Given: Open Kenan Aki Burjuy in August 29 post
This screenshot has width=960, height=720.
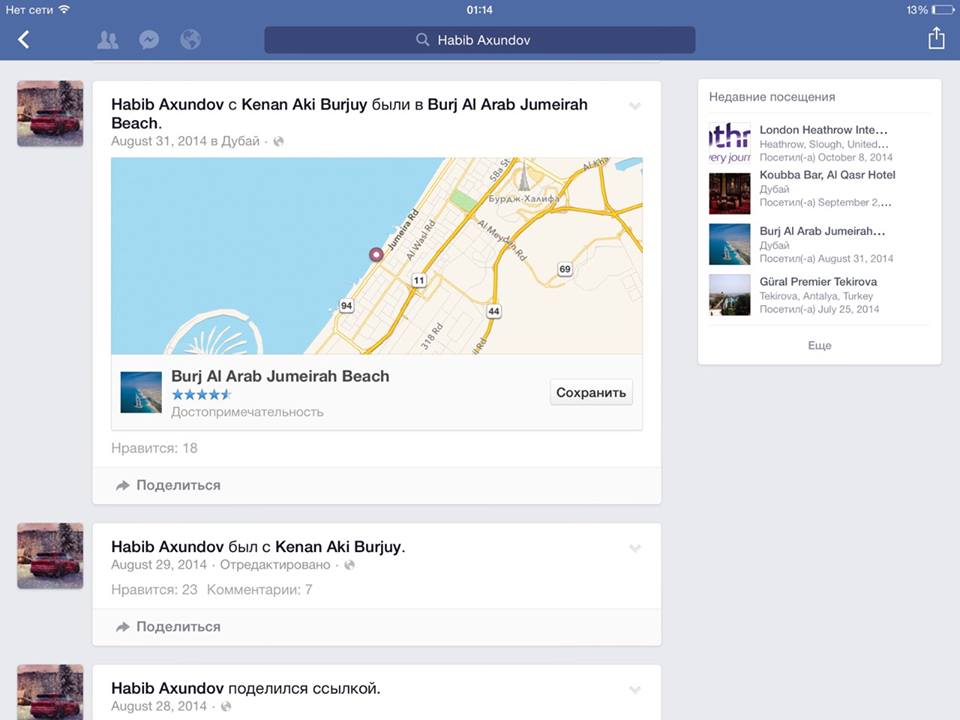Looking at the screenshot, I should [339, 547].
